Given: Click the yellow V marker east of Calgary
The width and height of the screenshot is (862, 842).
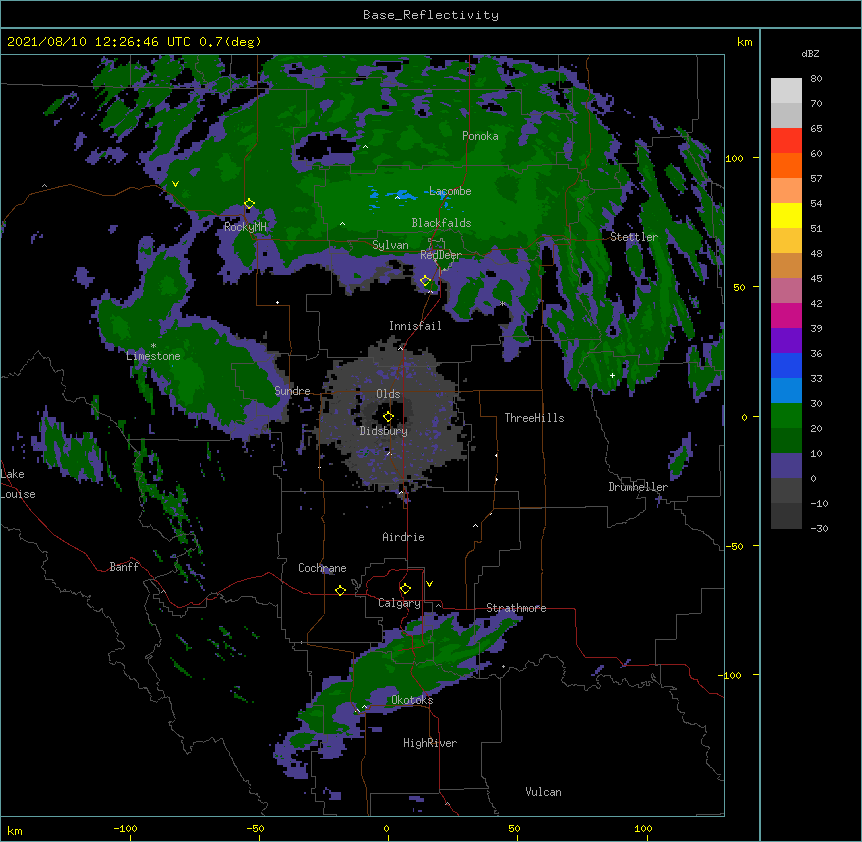Looking at the screenshot, I should click(429, 584).
